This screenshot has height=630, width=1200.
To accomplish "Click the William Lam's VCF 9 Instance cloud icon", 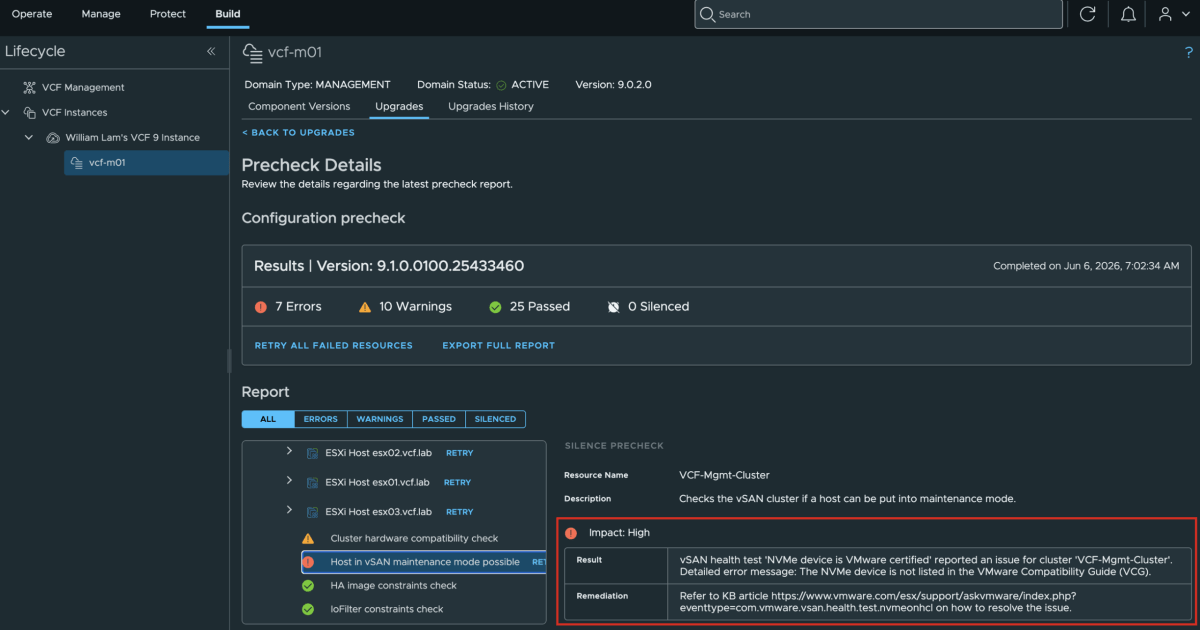I will [53, 137].
